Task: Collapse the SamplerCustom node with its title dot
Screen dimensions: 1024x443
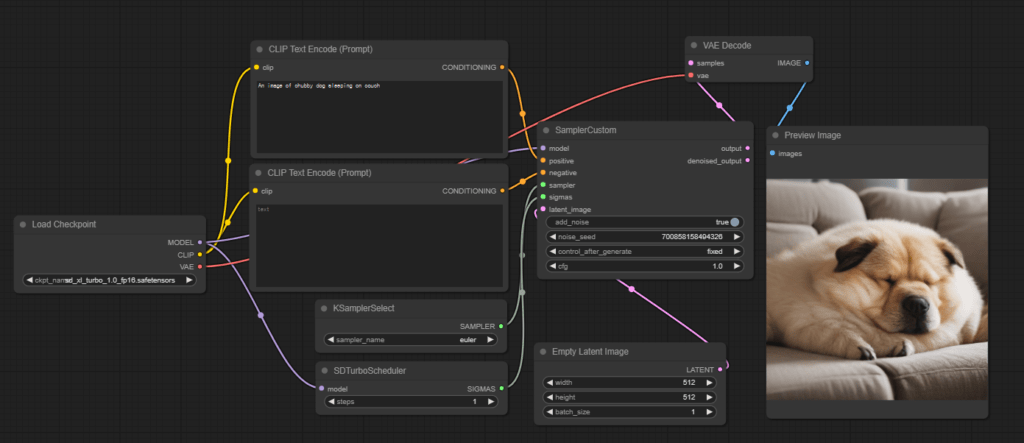Action: point(544,130)
